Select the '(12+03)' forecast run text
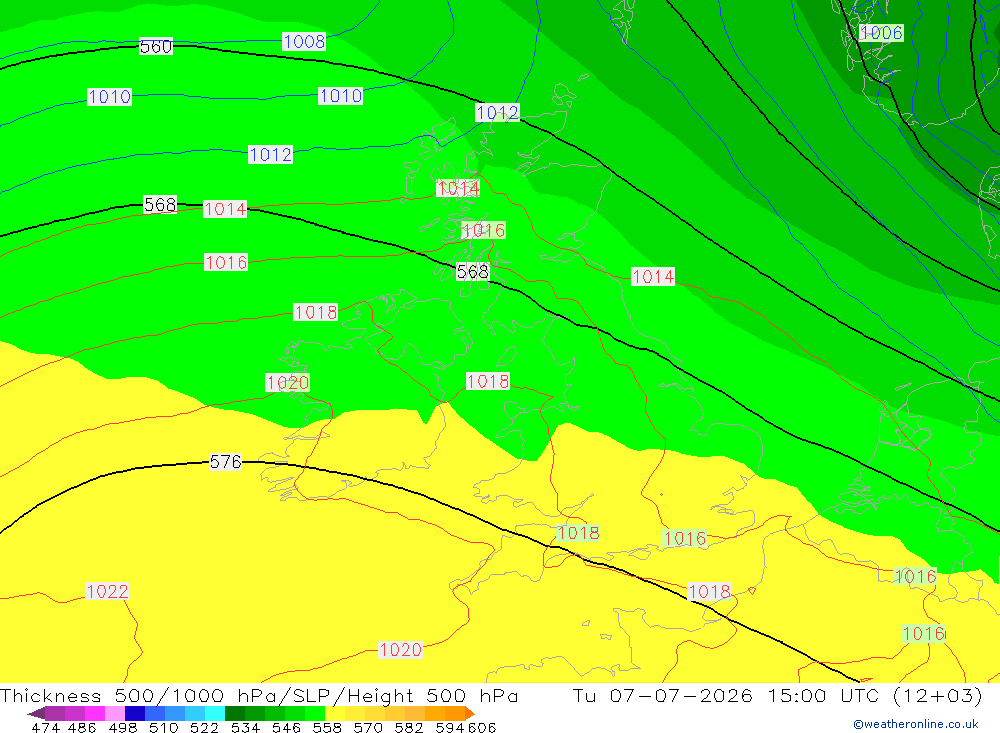 pos(938,695)
